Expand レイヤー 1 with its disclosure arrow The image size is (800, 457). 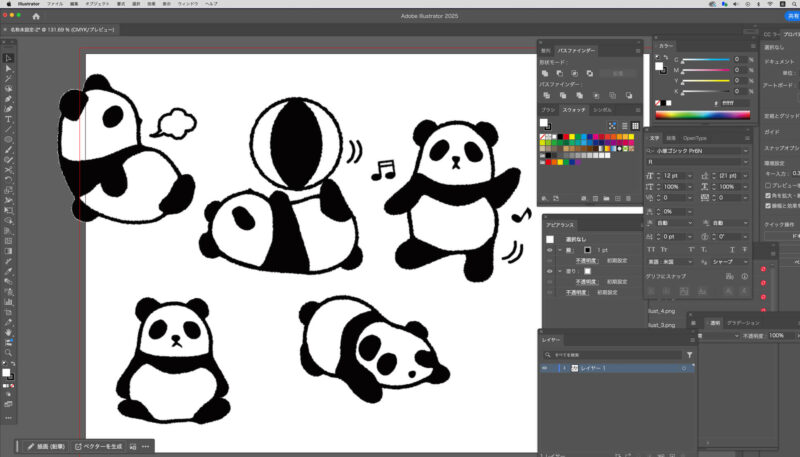564,369
